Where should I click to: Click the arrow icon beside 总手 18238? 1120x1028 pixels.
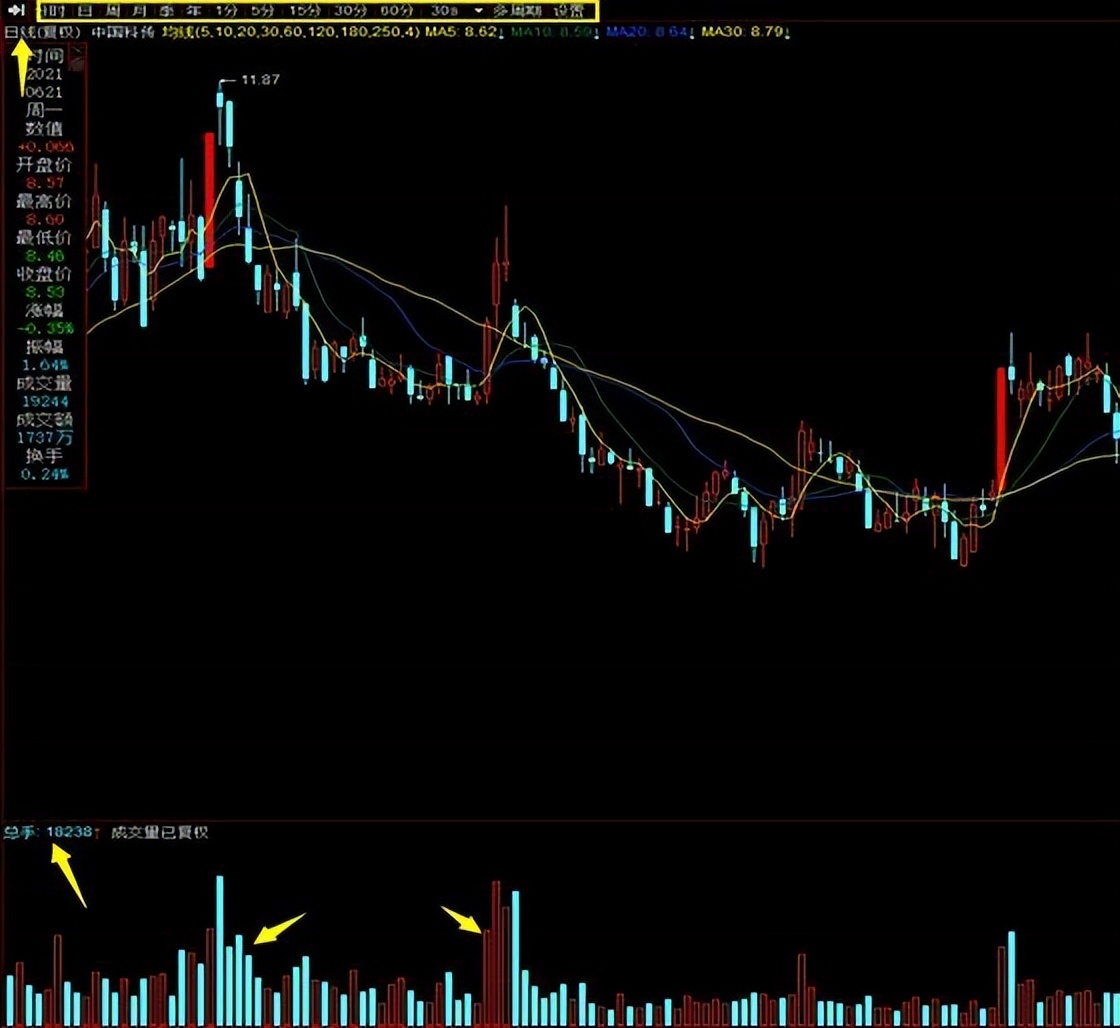98,832
